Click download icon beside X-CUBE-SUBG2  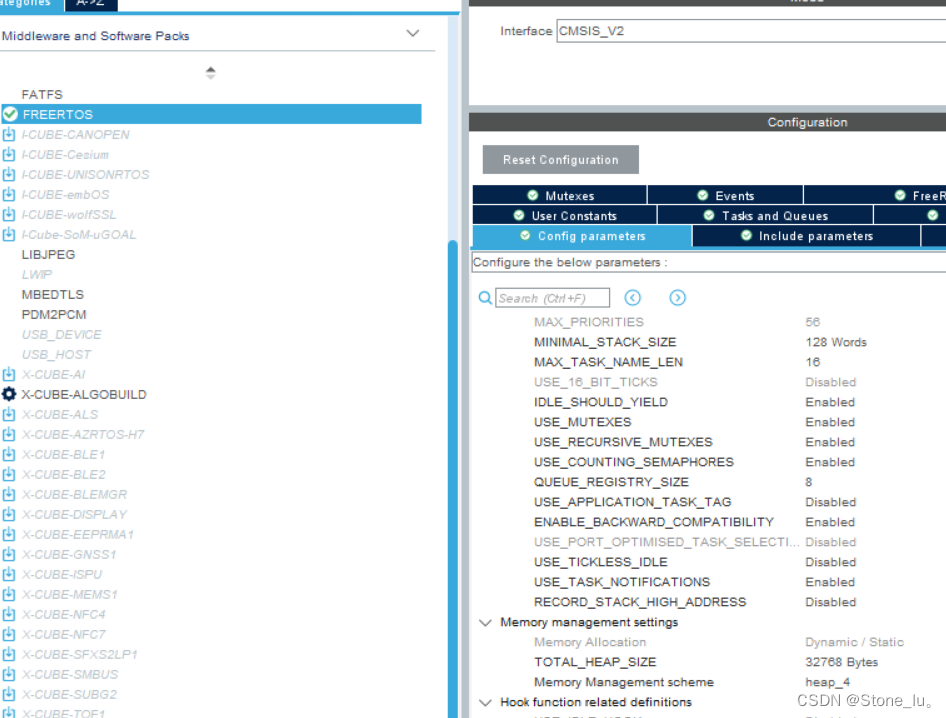(8, 694)
